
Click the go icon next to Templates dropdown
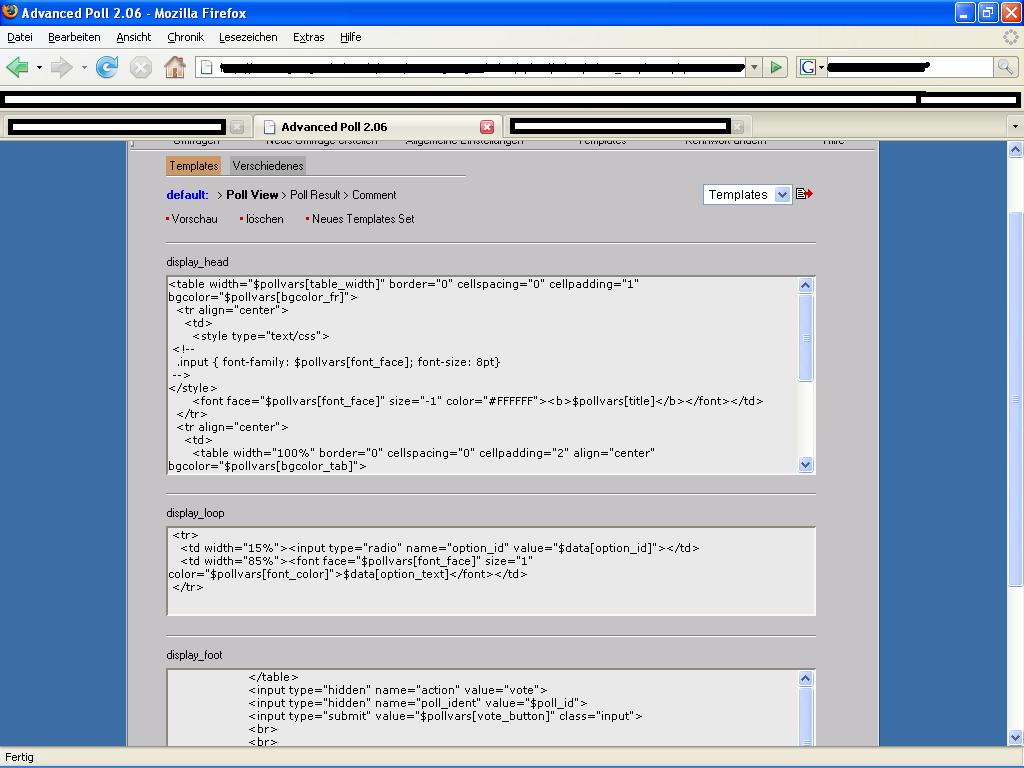804,194
